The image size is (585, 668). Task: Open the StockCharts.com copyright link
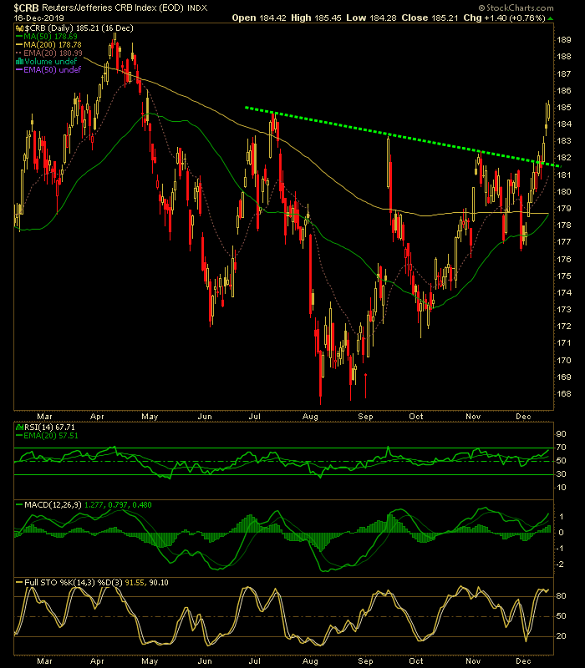516,8
